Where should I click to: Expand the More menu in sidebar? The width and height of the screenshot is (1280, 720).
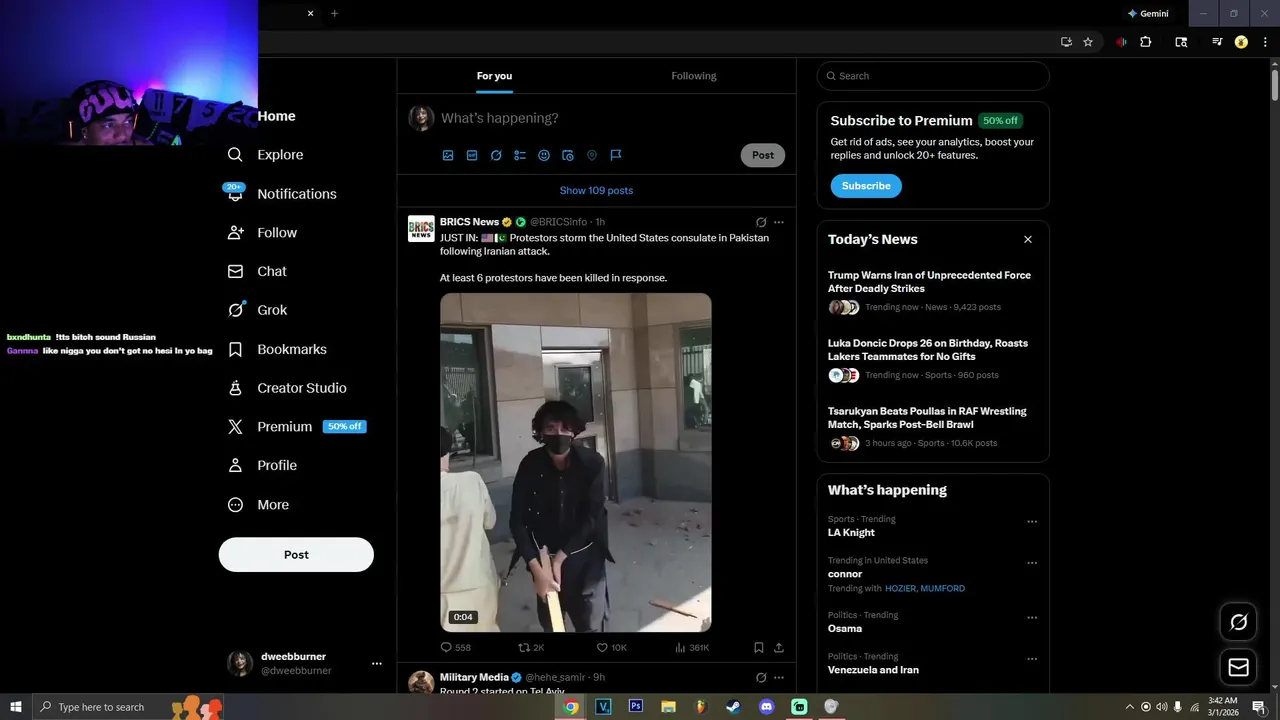pos(258,505)
